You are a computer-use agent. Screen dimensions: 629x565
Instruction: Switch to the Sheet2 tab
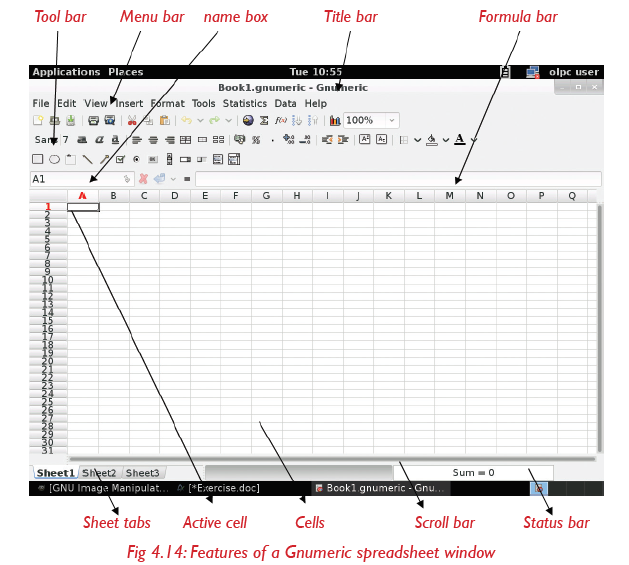[99, 473]
